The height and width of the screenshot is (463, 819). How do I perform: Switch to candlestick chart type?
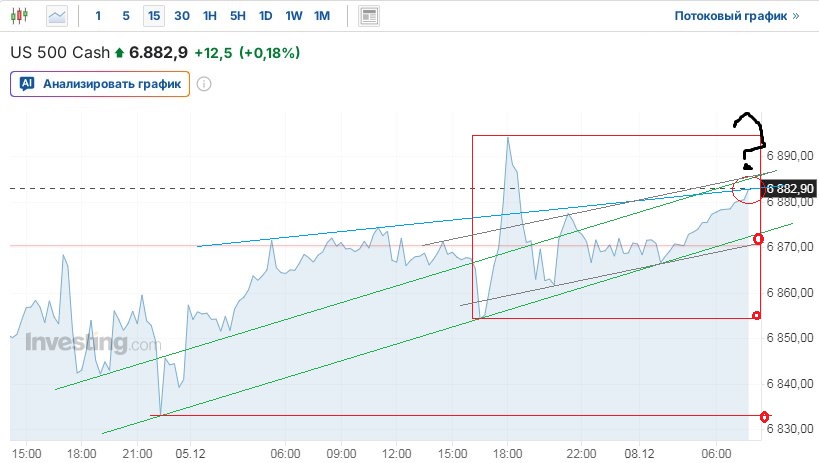(x=23, y=16)
